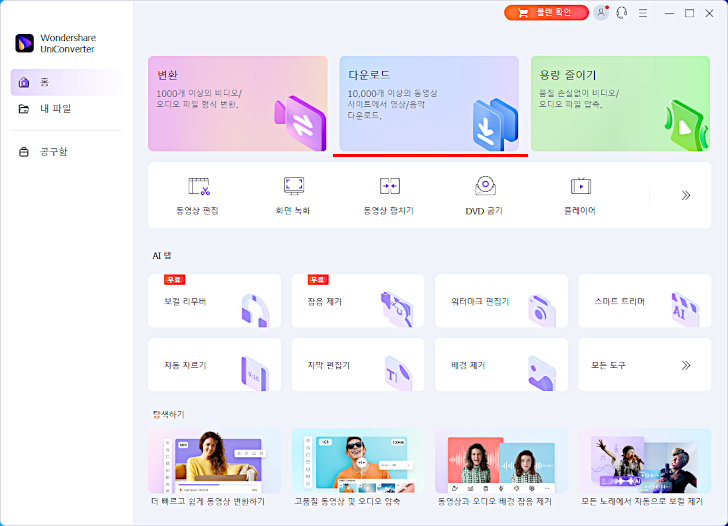Open the 동영상 합치기 merger tool

click(x=389, y=196)
